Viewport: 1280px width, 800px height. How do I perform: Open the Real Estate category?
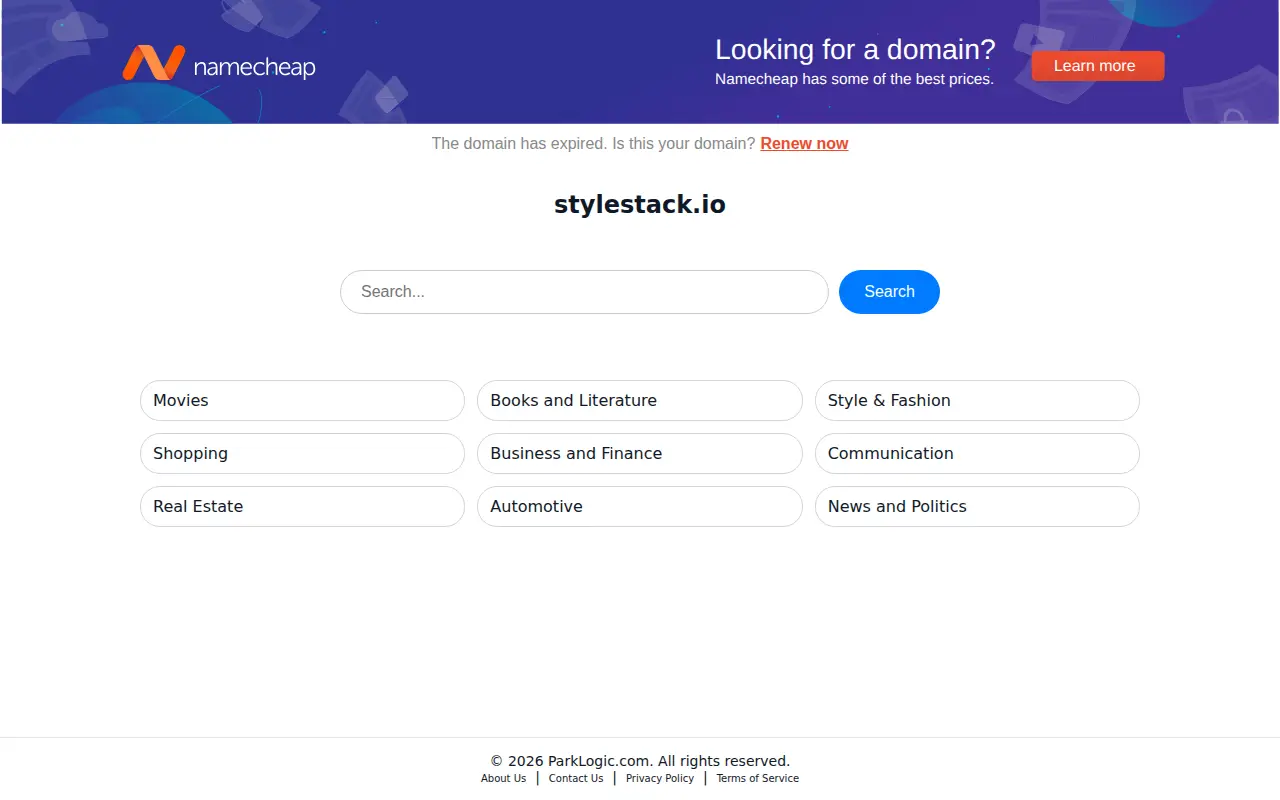tap(302, 506)
